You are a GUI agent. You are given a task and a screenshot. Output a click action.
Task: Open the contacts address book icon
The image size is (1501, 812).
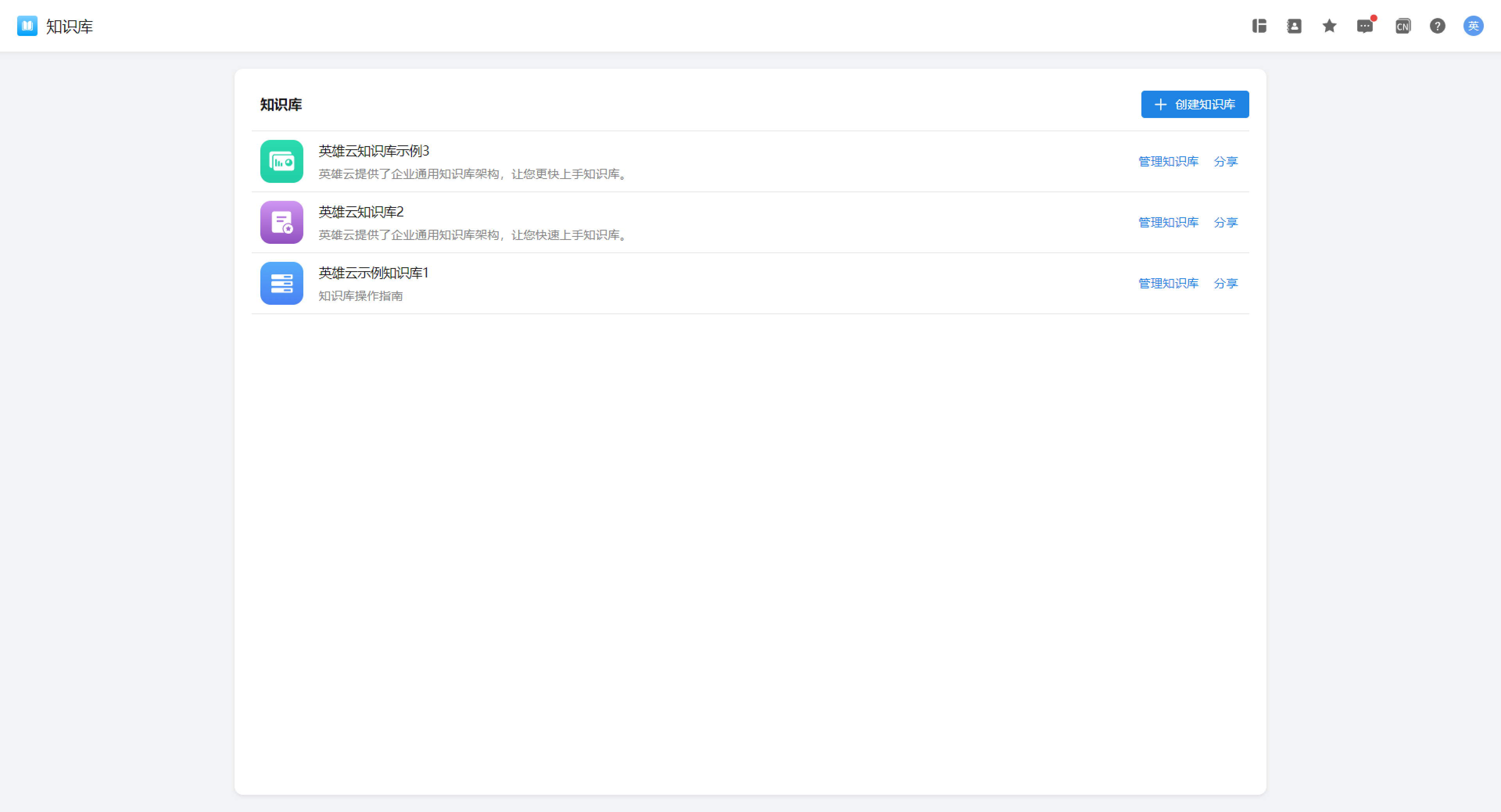click(x=1294, y=26)
